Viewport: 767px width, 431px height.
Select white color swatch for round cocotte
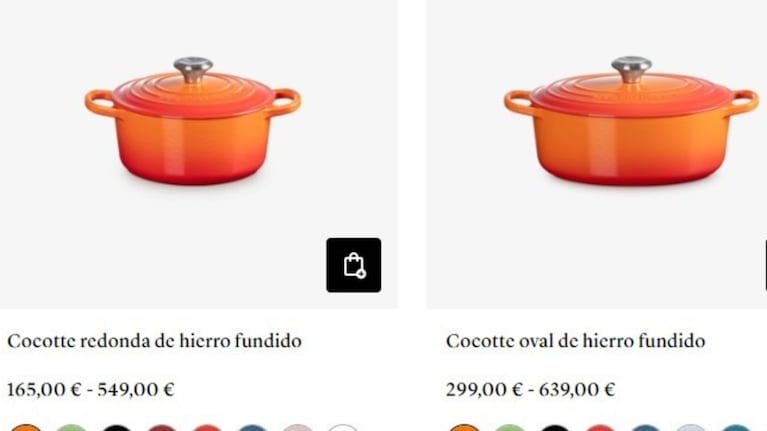(342, 429)
